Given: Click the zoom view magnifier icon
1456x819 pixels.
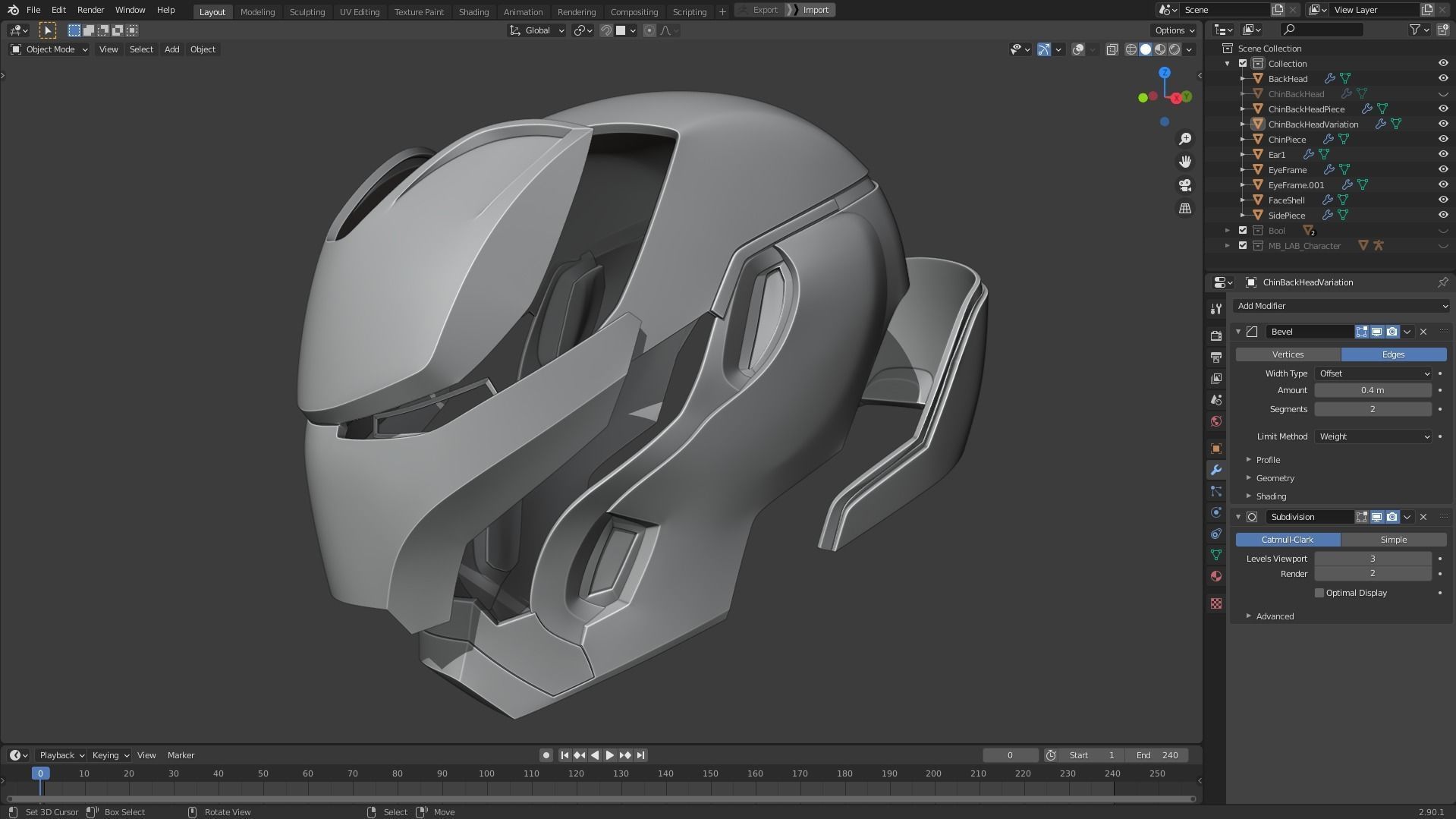Looking at the screenshot, I should tap(1184, 139).
